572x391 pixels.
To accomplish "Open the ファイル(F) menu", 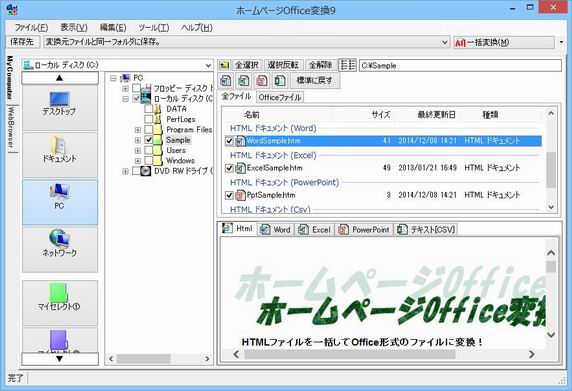I will click(x=31, y=27).
